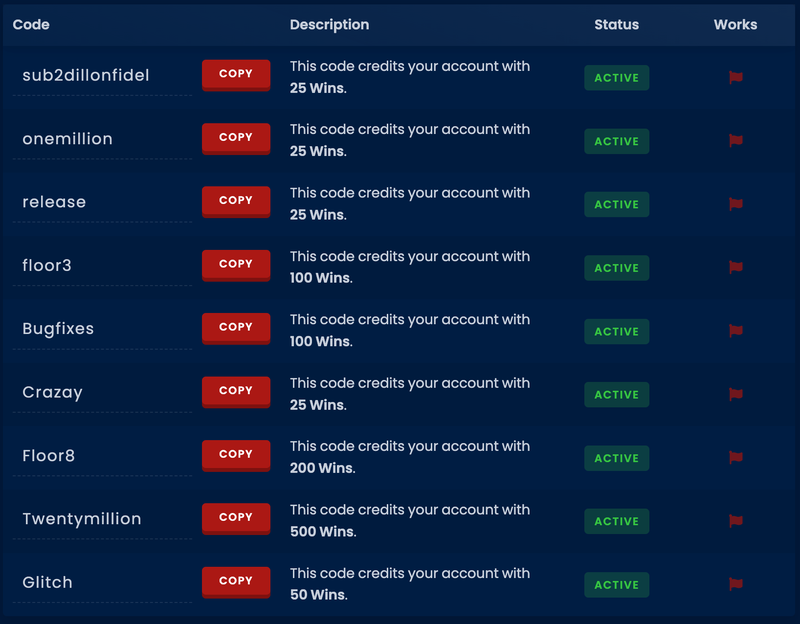Click the Description column header
Image resolution: width=800 pixels, height=624 pixels.
tap(330, 24)
